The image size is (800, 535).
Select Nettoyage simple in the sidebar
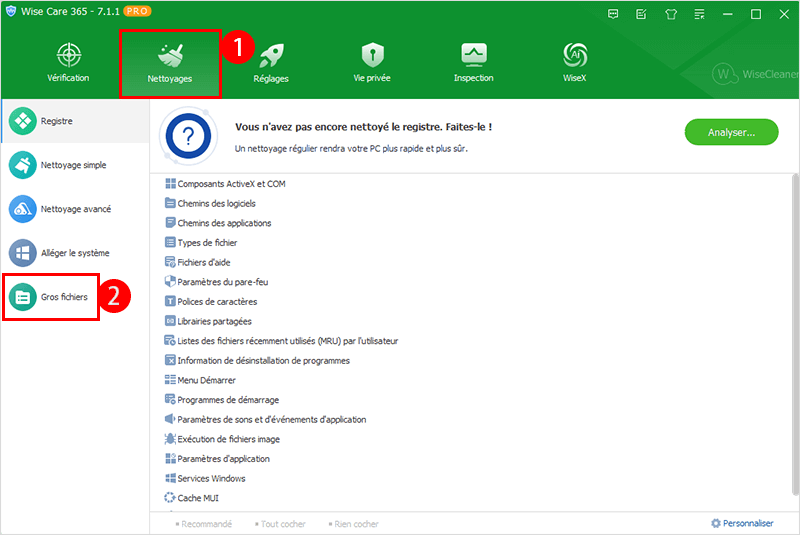click(x=75, y=165)
